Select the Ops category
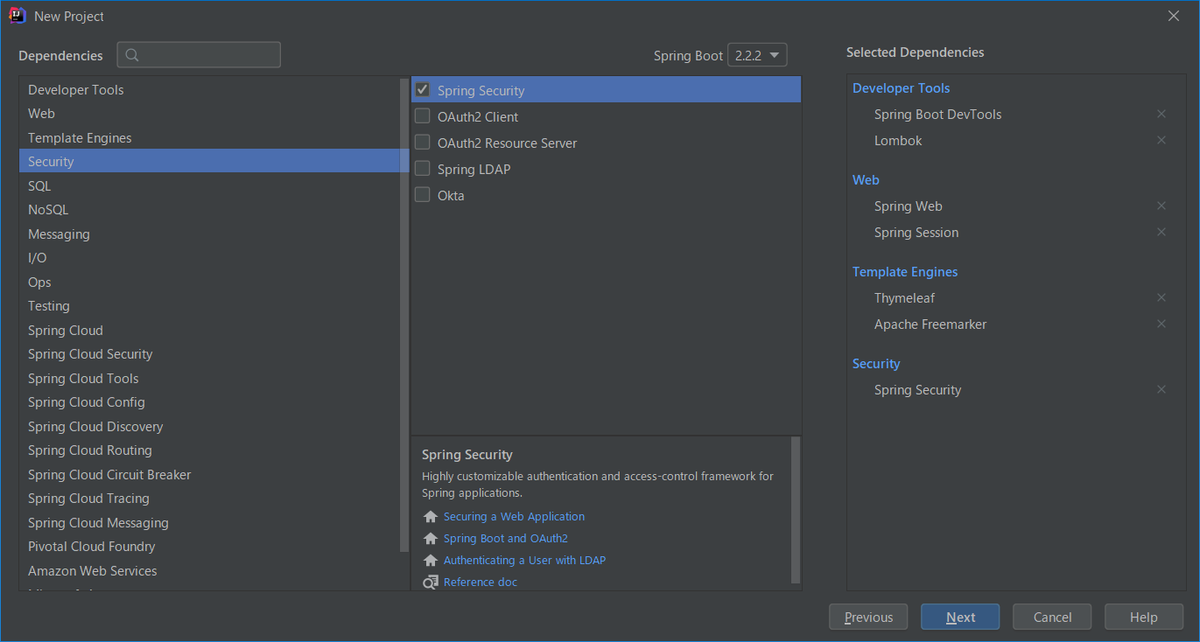The image size is (1200, 642). pos(209,282)
